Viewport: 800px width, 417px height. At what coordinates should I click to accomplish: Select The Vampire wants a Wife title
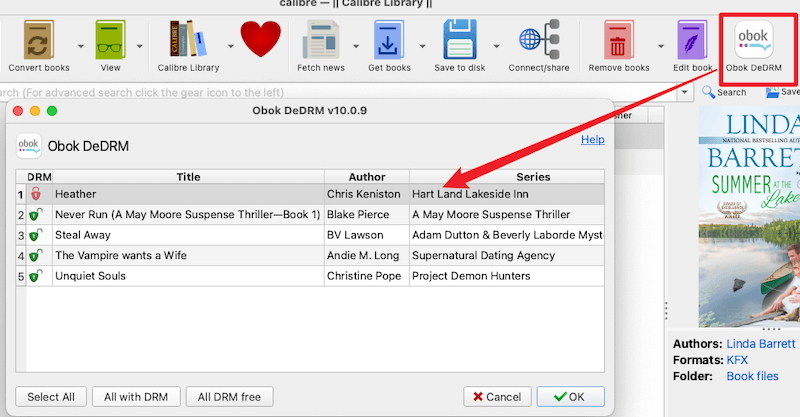pyautogui.click(x=188, y=255)
